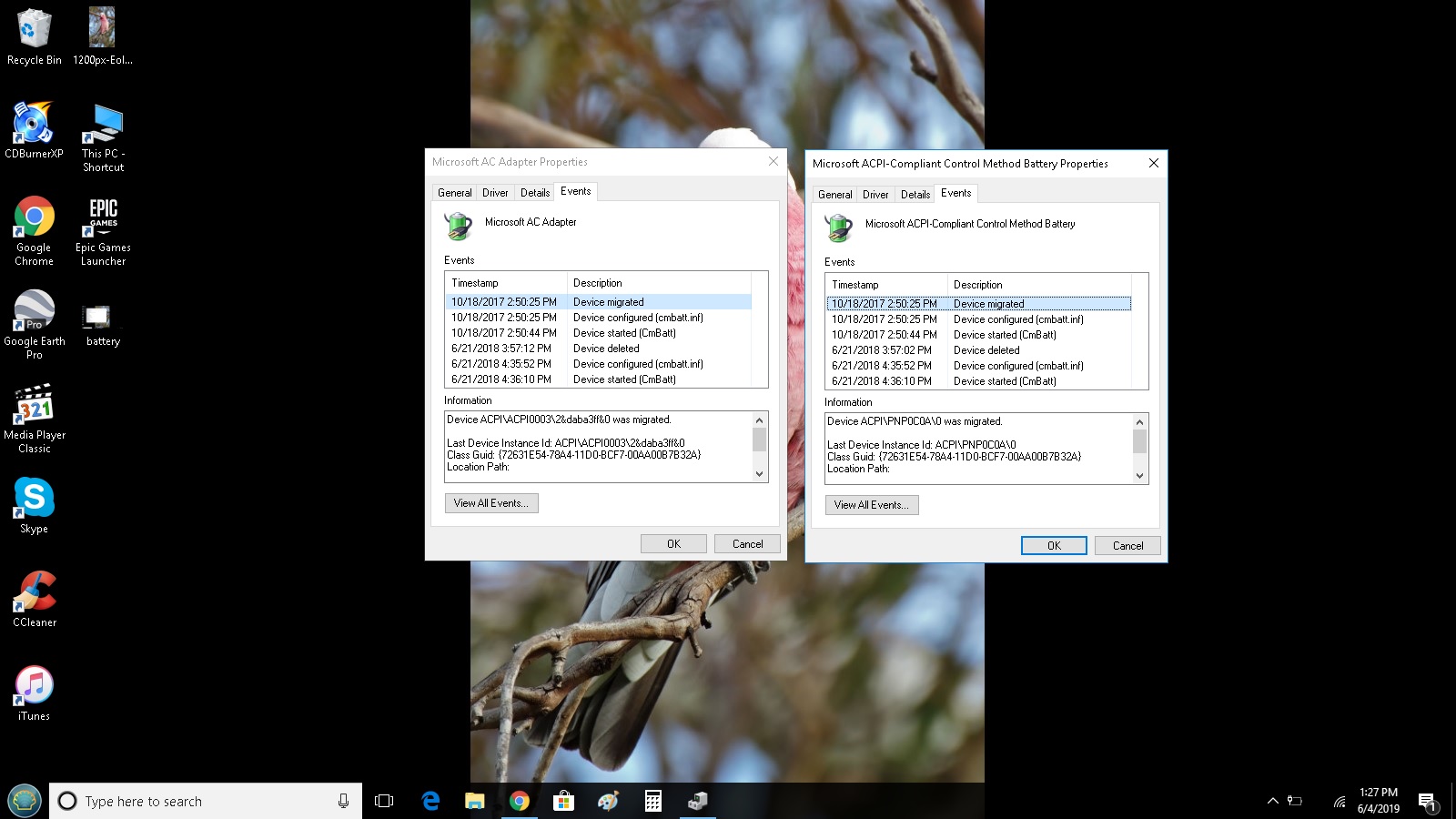Click View All Events in AC Adapter dialog
Screen dimensions: 1456x819
[x=491, y=502]
